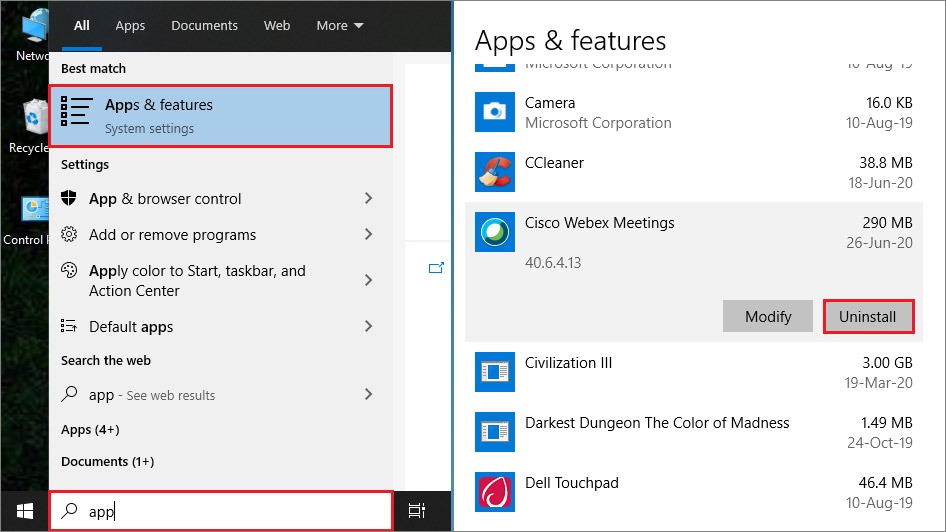The width and height of the screenshot is (946, 532).
Task: Click the 16.0 KB size value
Action: click(x=889, y=103)
